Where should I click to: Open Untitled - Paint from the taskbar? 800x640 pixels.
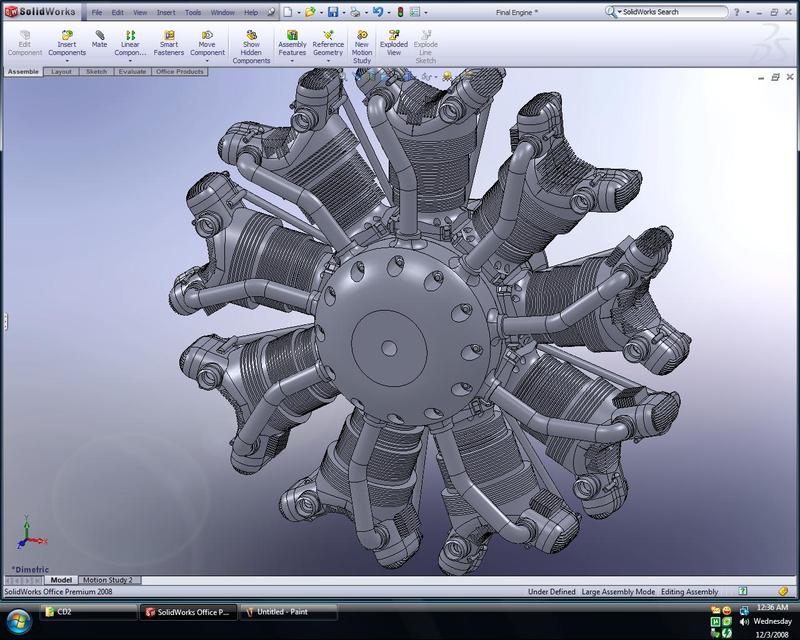pyautogui.click(x=283, y=613)
